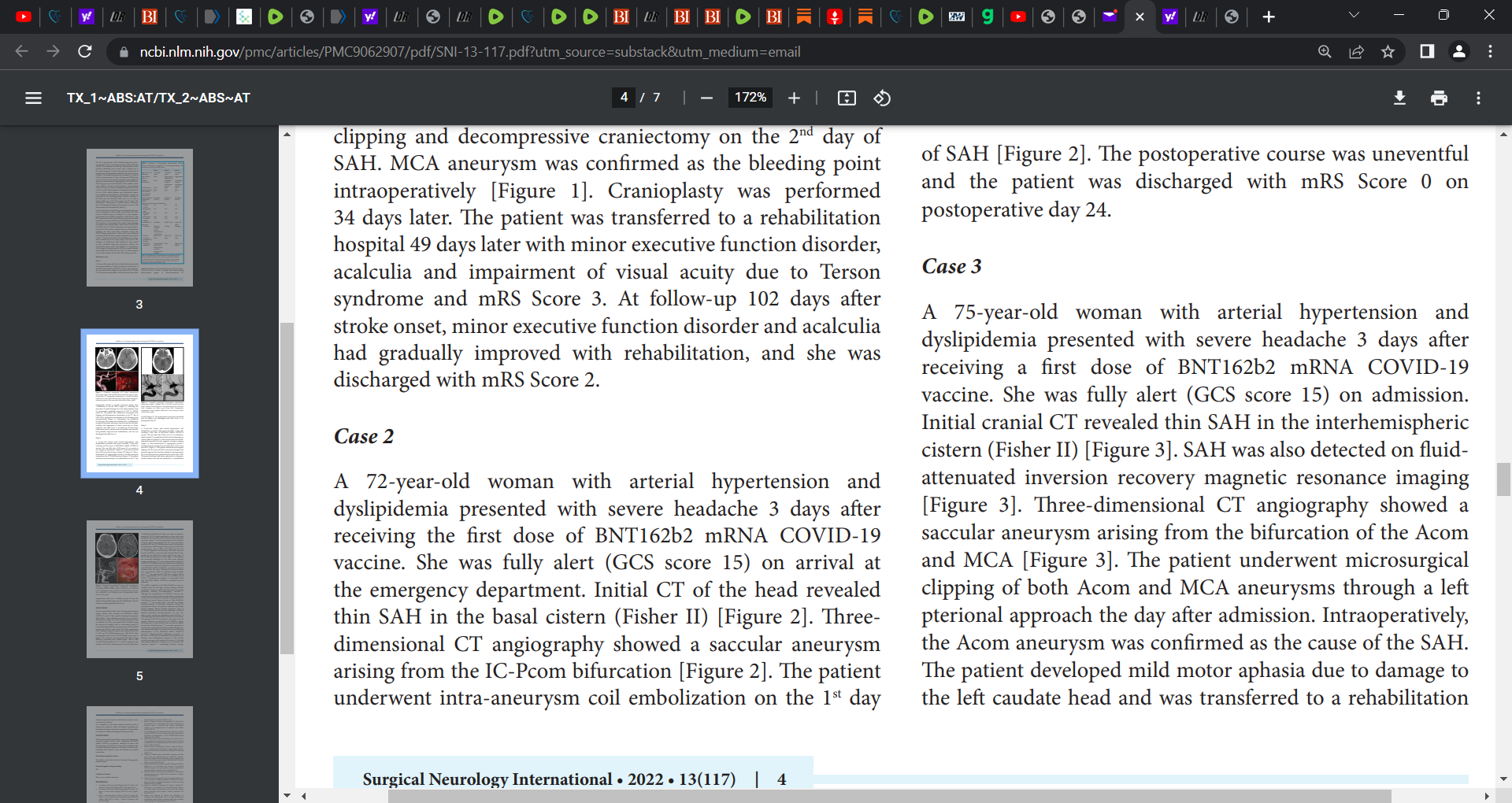Switch to the green 'g' favicon tab
Viewport: 1512px width, 803px height.
[x=988, y=17]
